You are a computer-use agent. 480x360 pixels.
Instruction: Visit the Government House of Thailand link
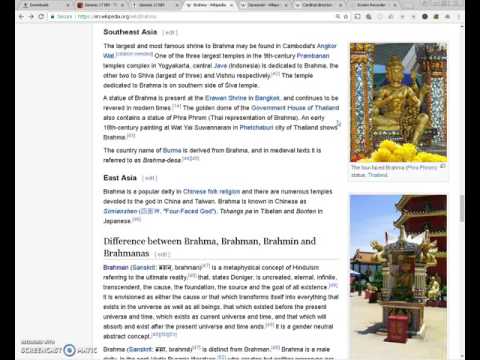tap(295, 108)
